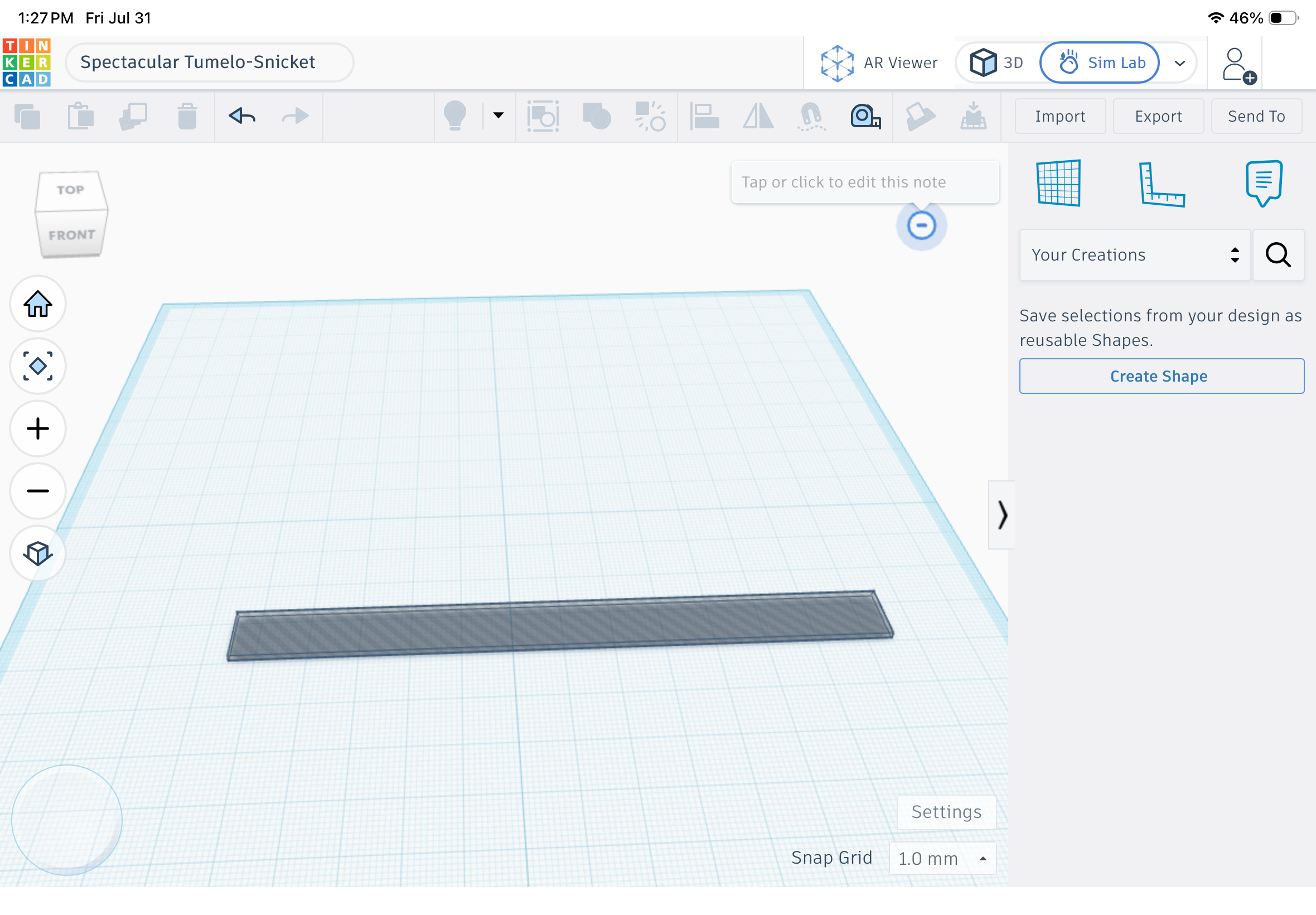
Task: Click the Bricks export icon
Action: [974, 117]
